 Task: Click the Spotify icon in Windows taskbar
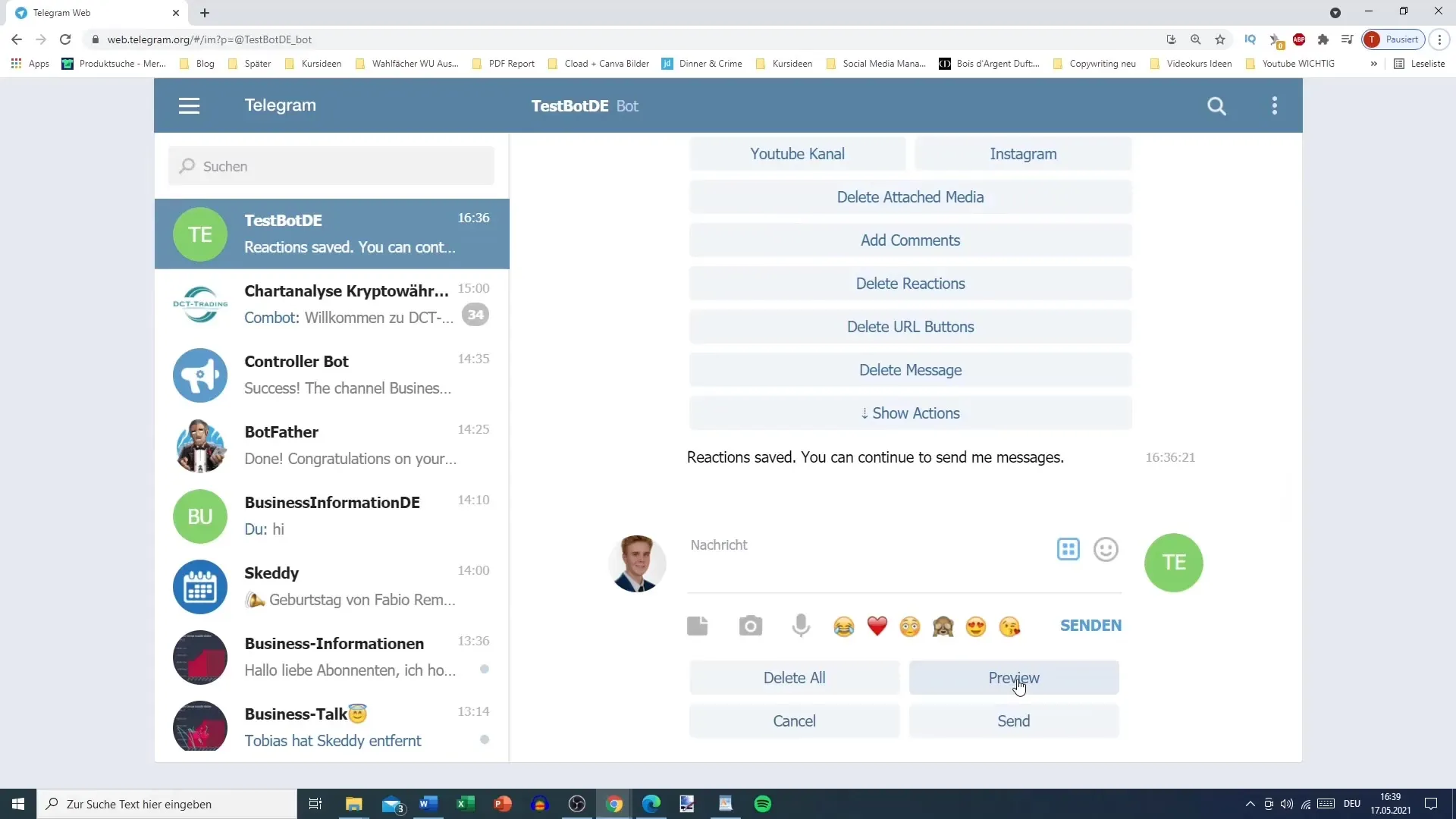pos(764,804)
